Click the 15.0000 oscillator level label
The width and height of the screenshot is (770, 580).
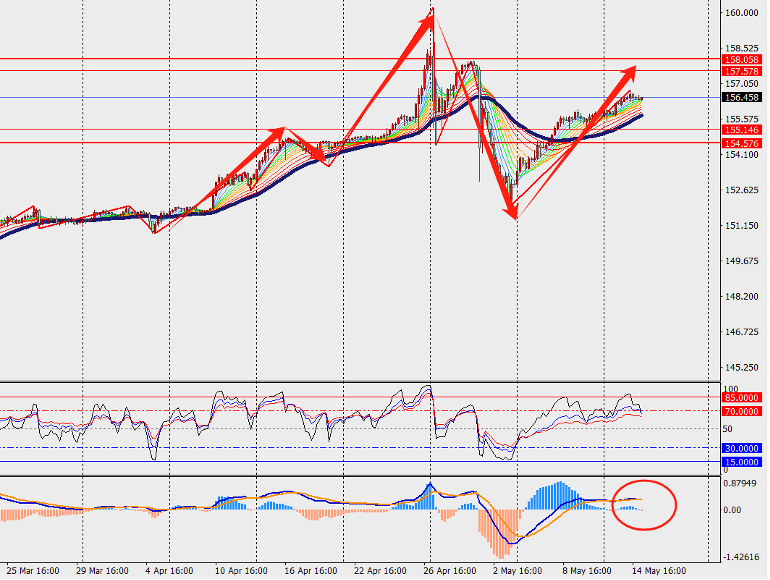742,462
